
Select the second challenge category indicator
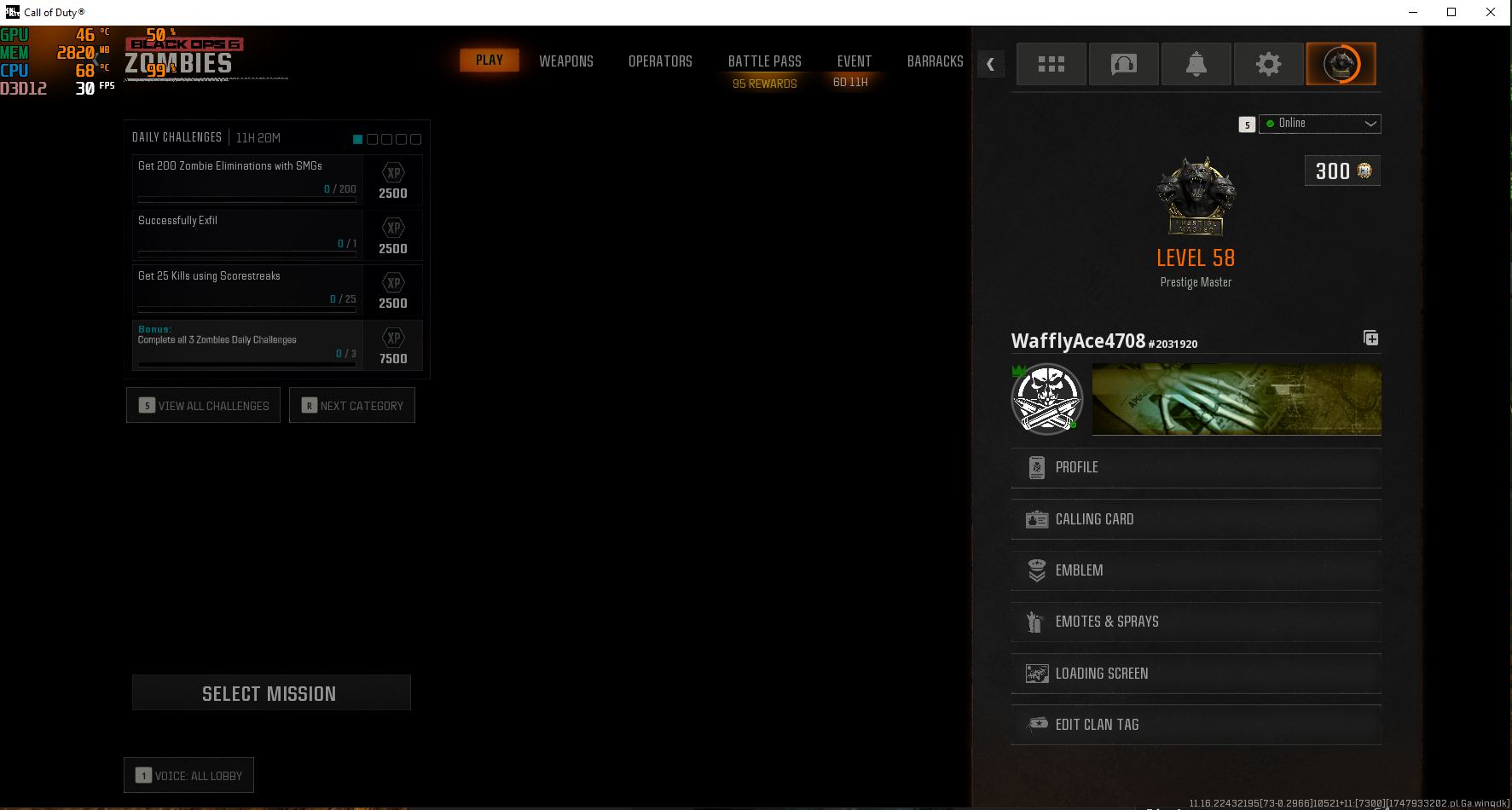tap(373, 139)
